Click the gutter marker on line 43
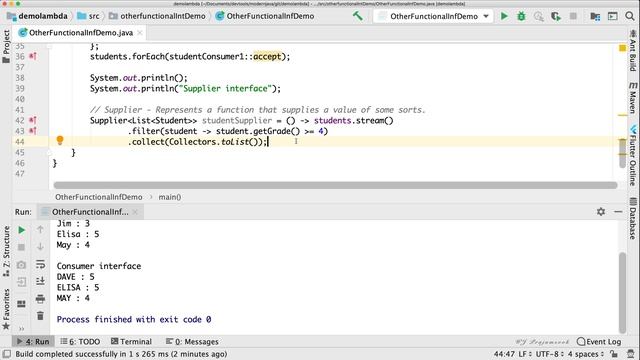640x360 pixels. 33,131
